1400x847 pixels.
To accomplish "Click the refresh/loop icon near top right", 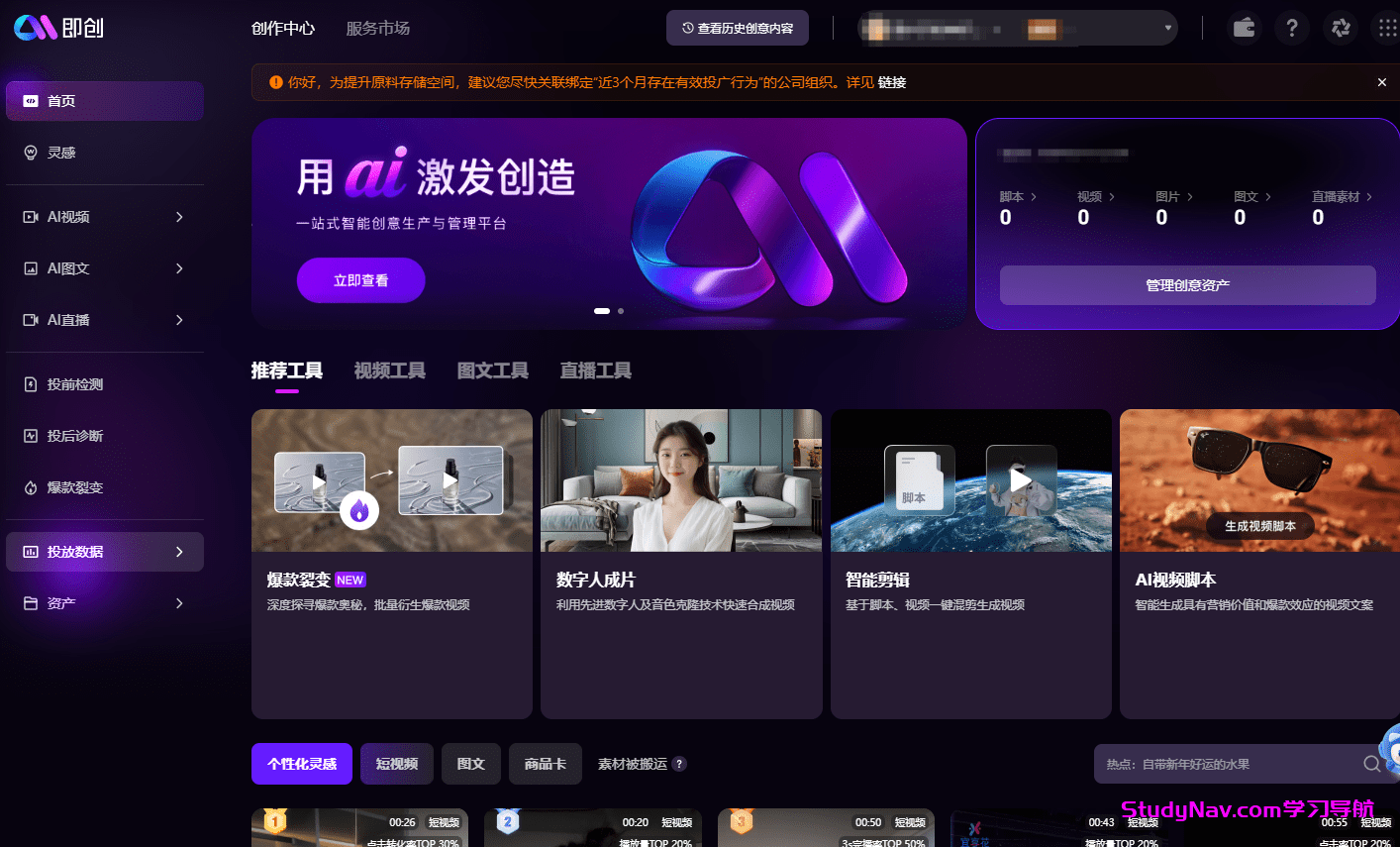I will pyautogui.click(x=1341, y=28).
